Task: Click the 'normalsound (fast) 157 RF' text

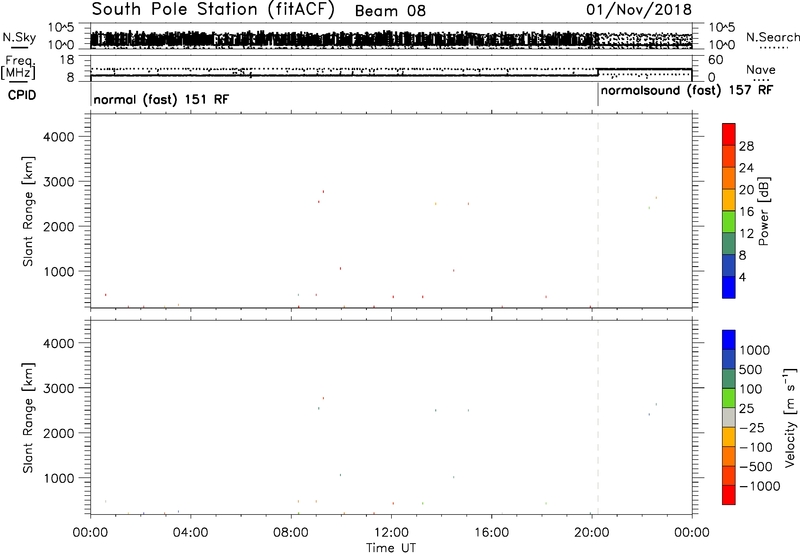Action: pos(687,91)
